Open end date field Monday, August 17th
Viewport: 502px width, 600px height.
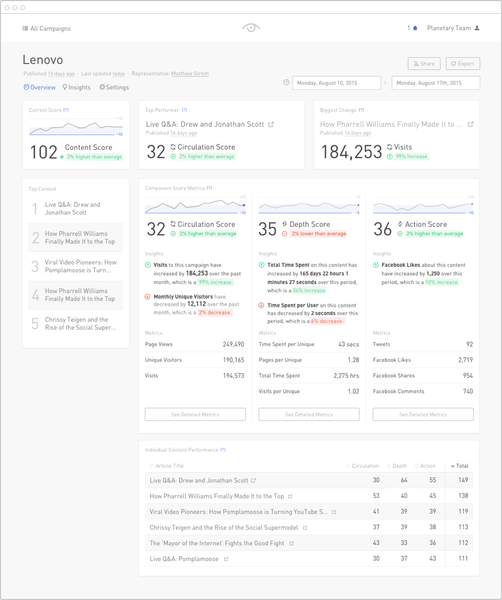coord(435,83)
